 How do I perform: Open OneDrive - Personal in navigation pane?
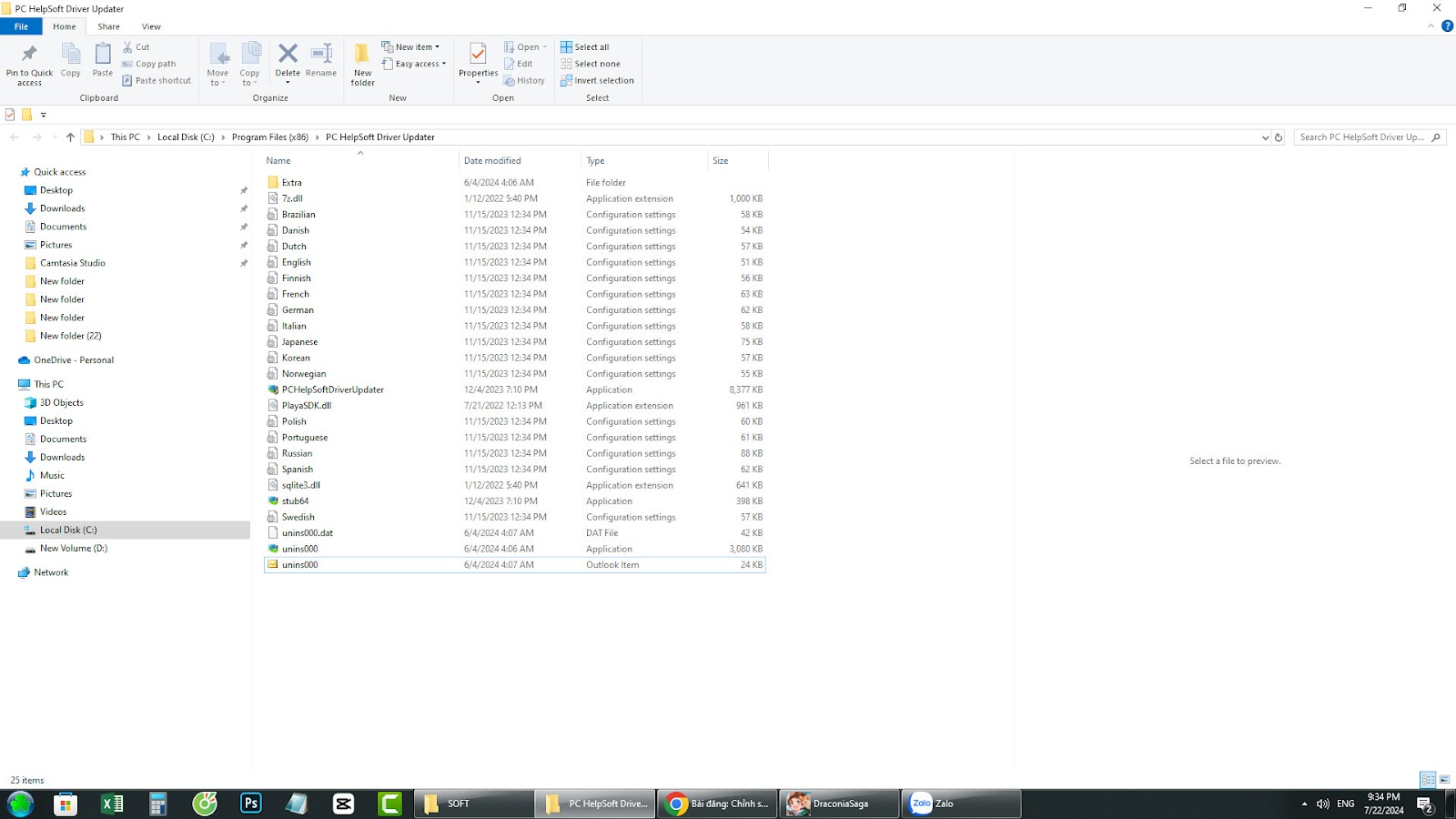coord(74,360)
